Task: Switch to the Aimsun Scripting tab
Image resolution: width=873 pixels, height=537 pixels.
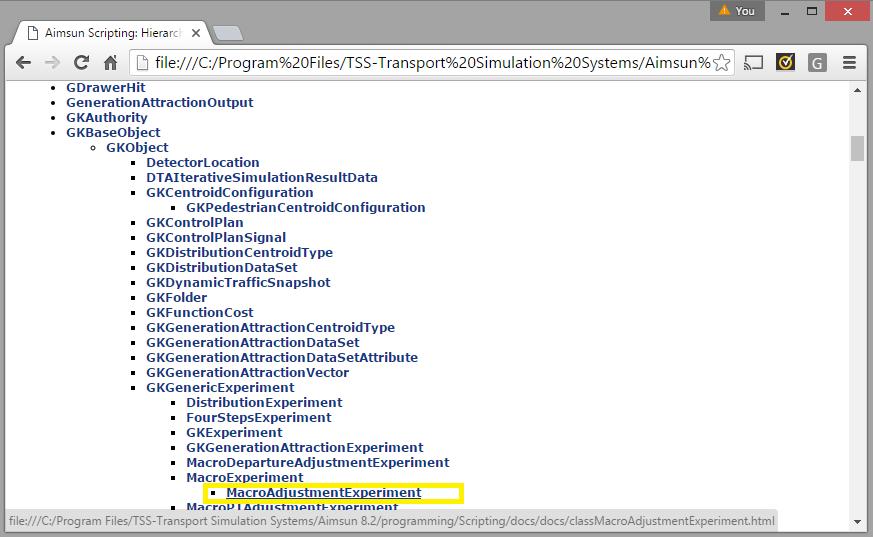Action: coord(110,32)
